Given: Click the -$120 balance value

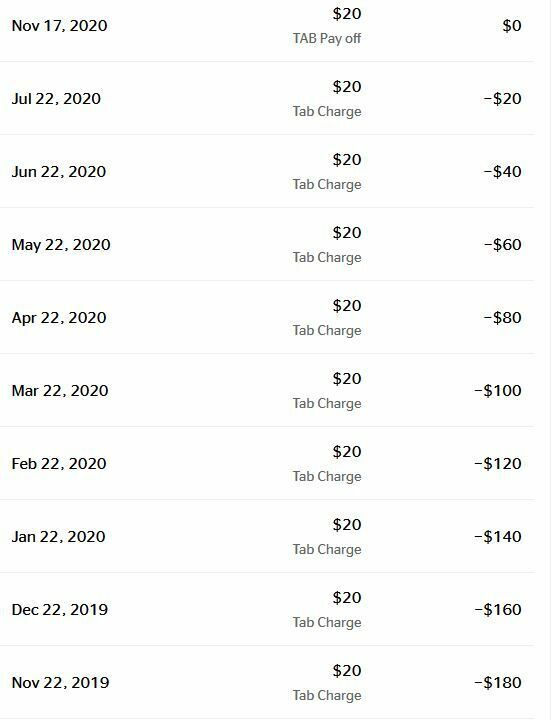Looking at the screenshot, I should tap(498, 464).
